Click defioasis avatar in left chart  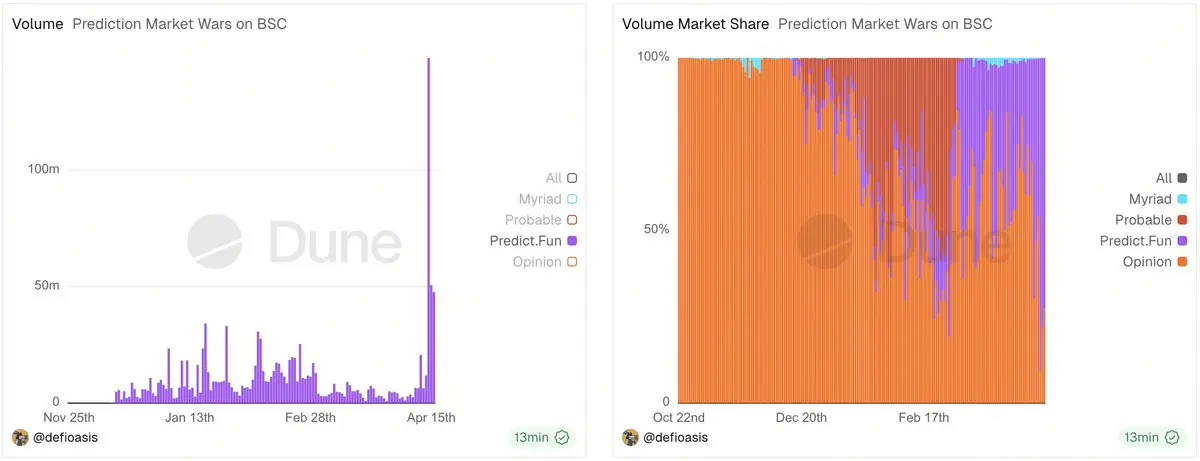(x=20, y=437)
